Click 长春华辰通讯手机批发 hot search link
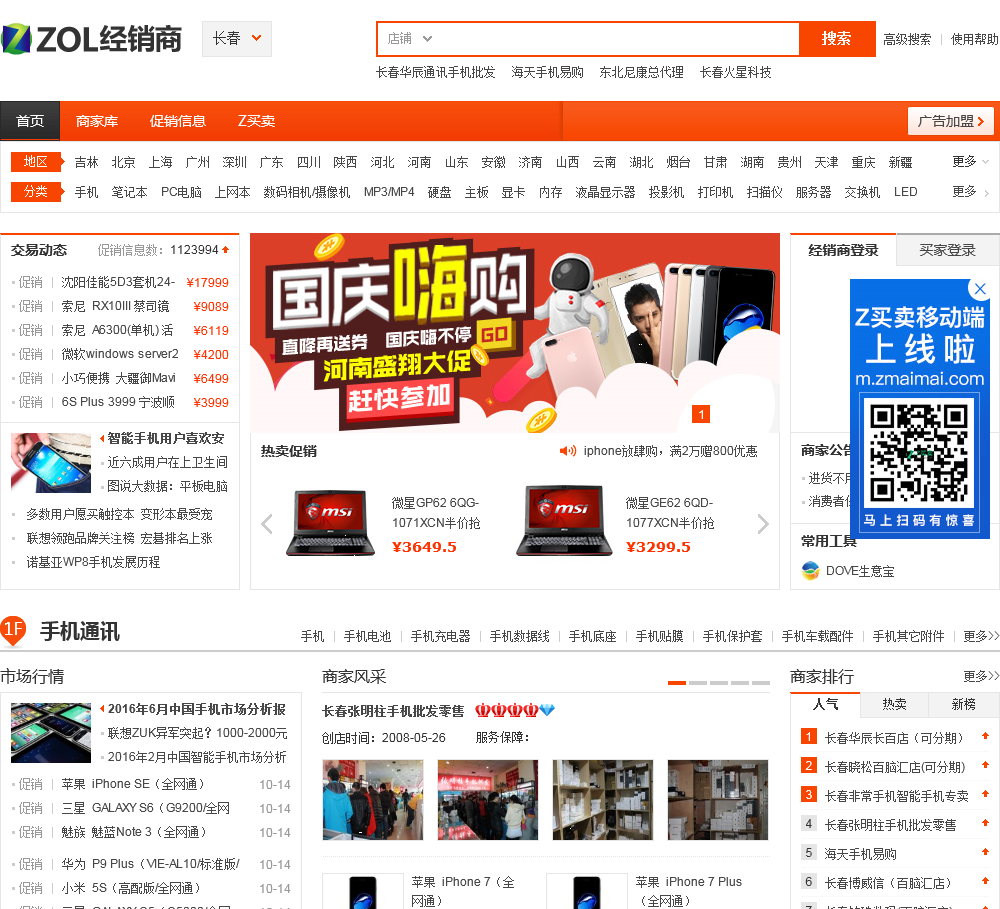The height and width of the screenshot is (909, 1000). tap(436, 72)
